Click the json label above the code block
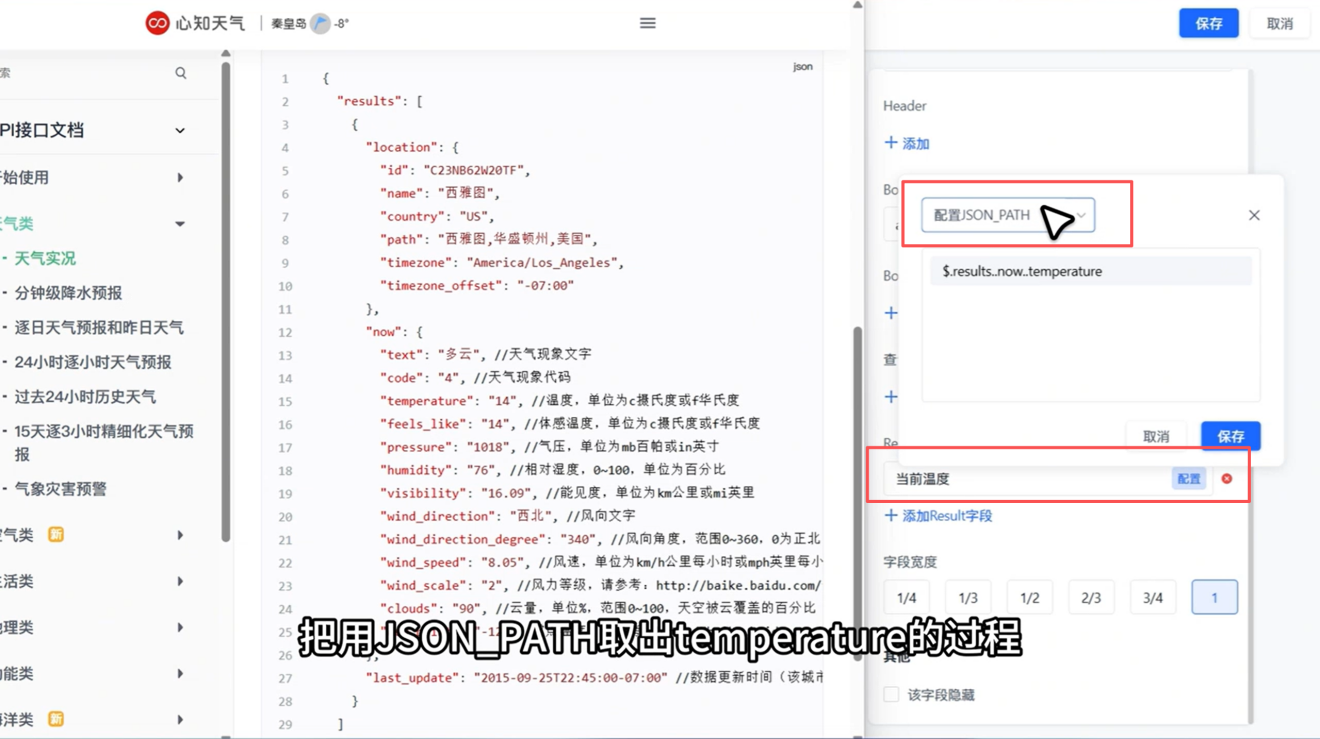 (x=803, y=67)
